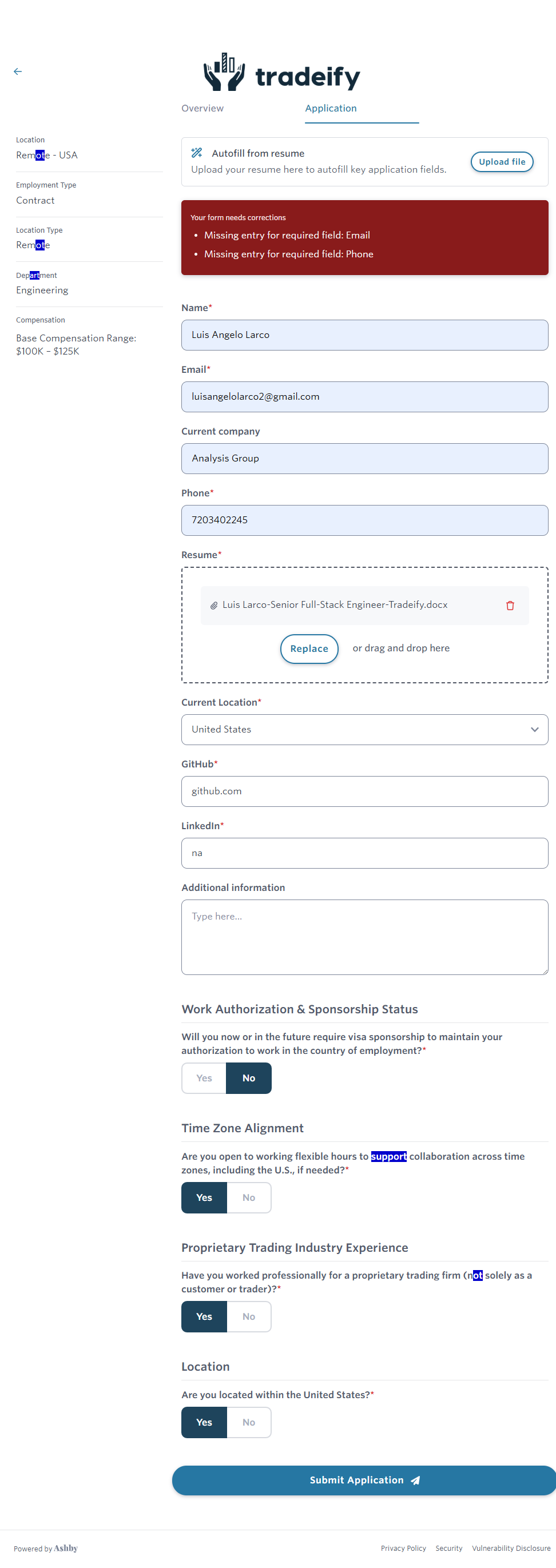Click into the GitHub input field
Viewport: 556px width, 1568px height.
click(x=364, y=791)
